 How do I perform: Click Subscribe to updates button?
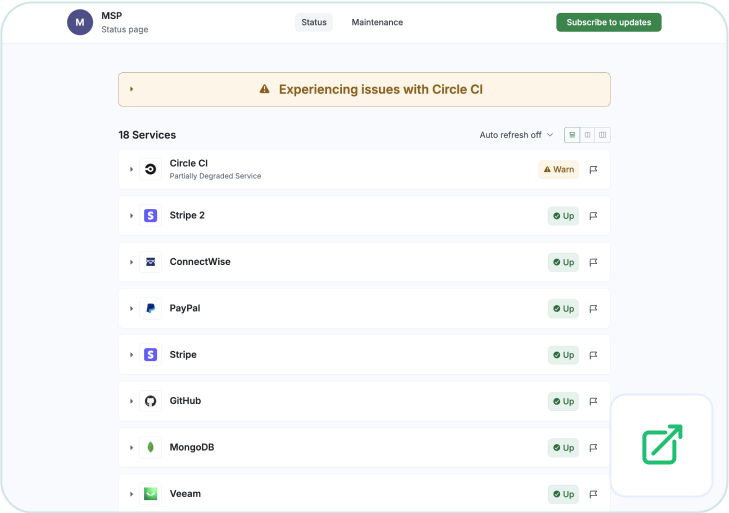click(609, 22)
